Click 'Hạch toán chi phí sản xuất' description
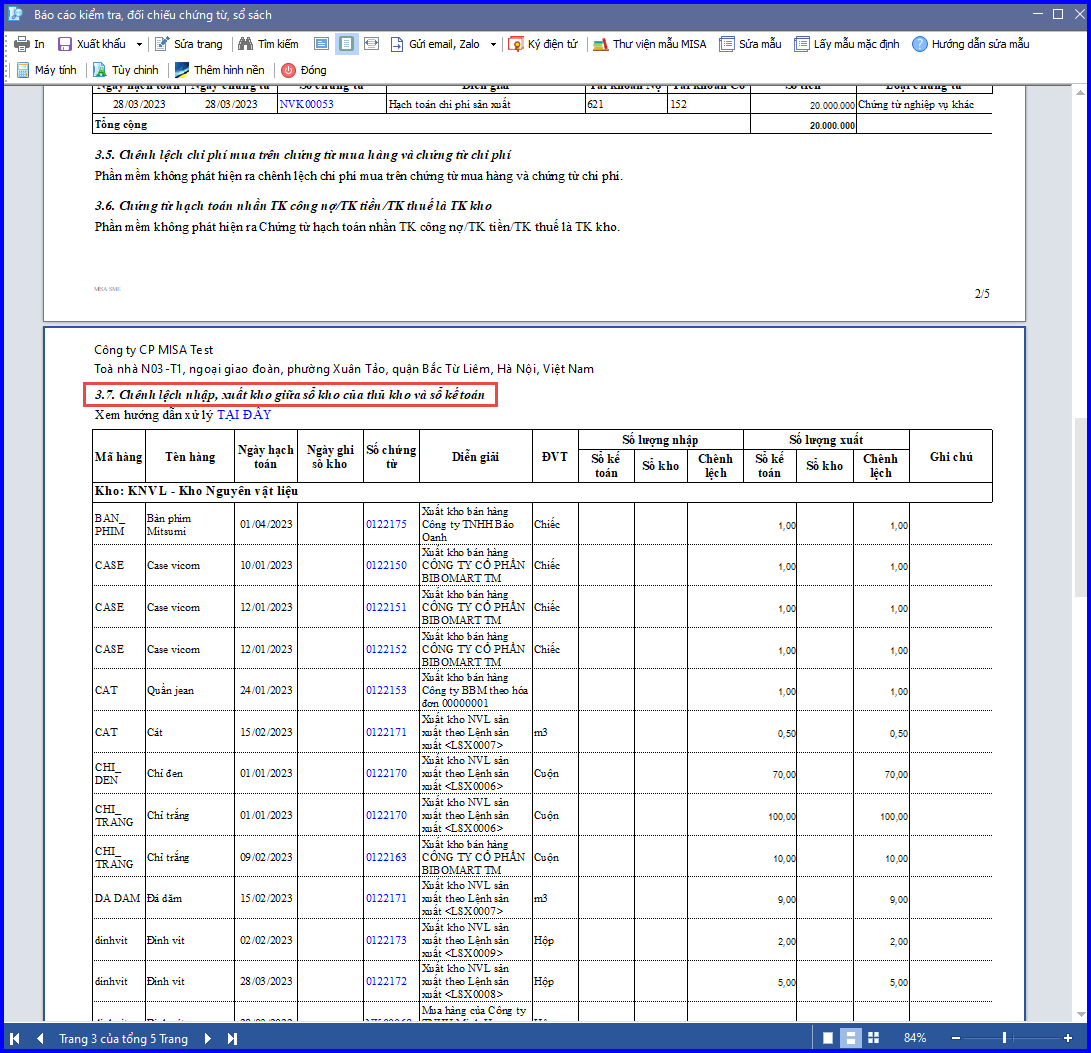 tap(449, 104)
